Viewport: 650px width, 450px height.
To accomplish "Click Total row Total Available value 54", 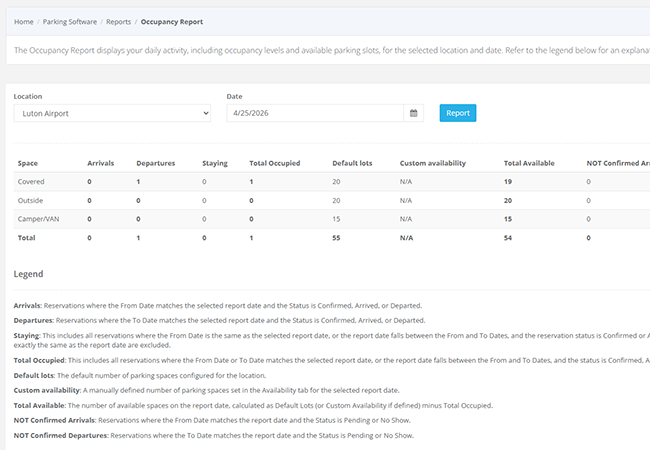I will tap(508, 238).
